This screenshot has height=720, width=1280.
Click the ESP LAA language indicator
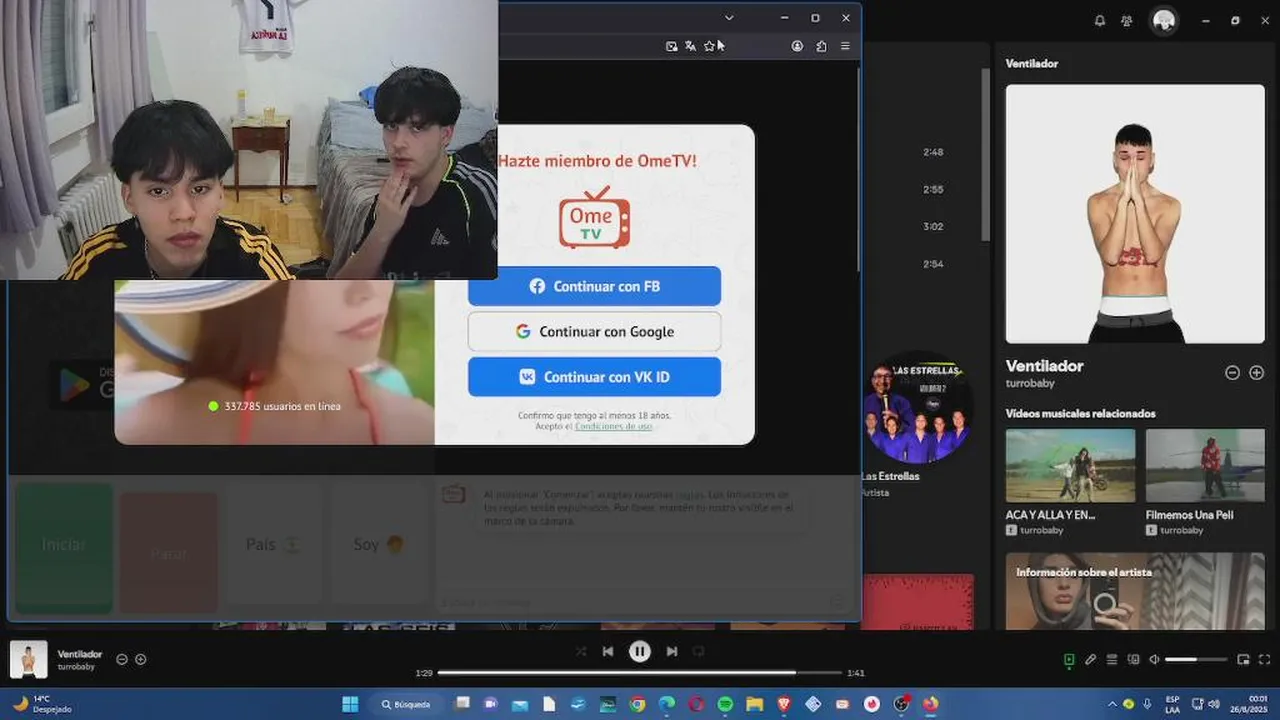click(x=1172, y=704)
